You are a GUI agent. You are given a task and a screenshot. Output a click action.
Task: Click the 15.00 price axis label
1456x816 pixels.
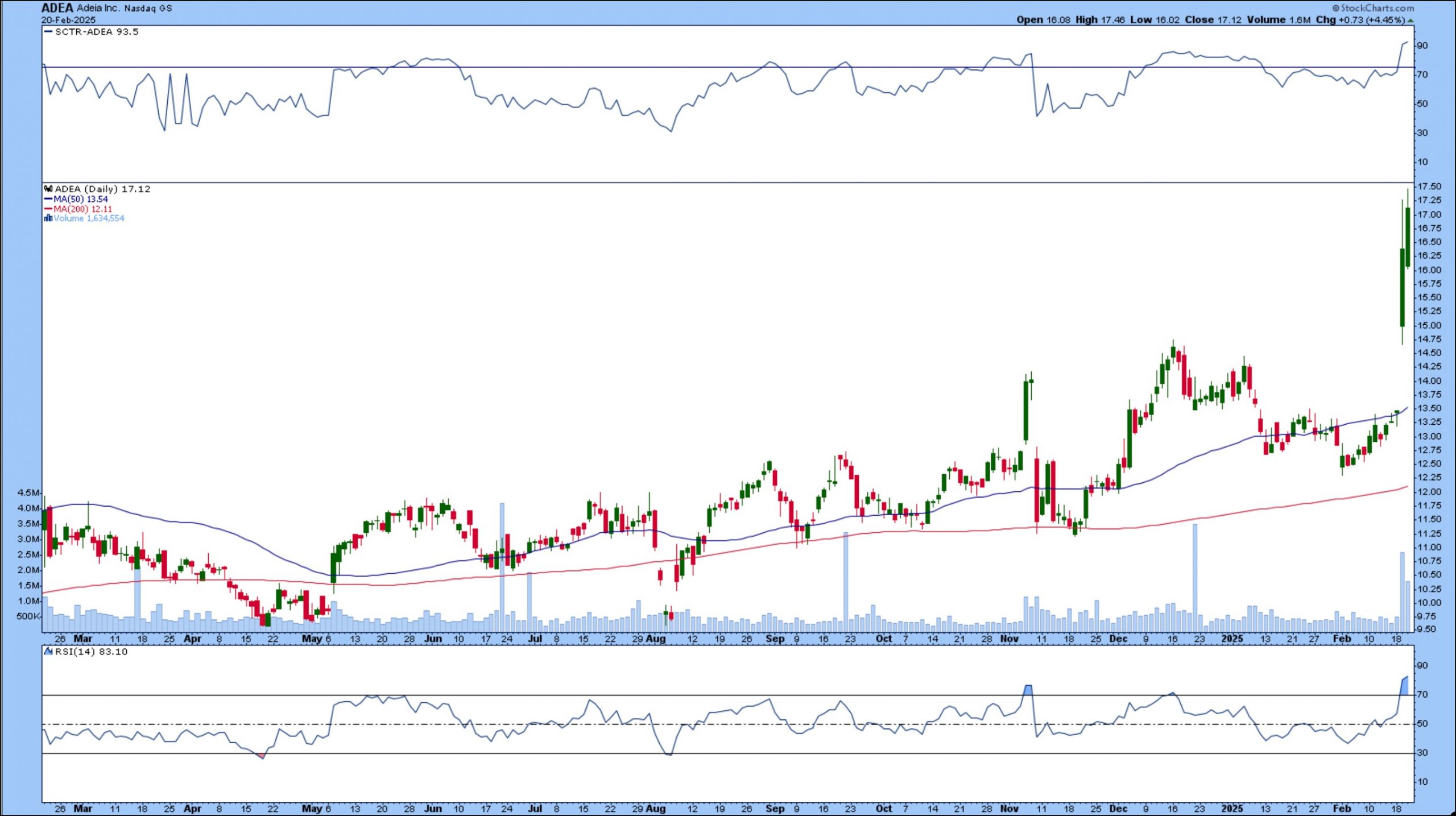(1429, 325)
